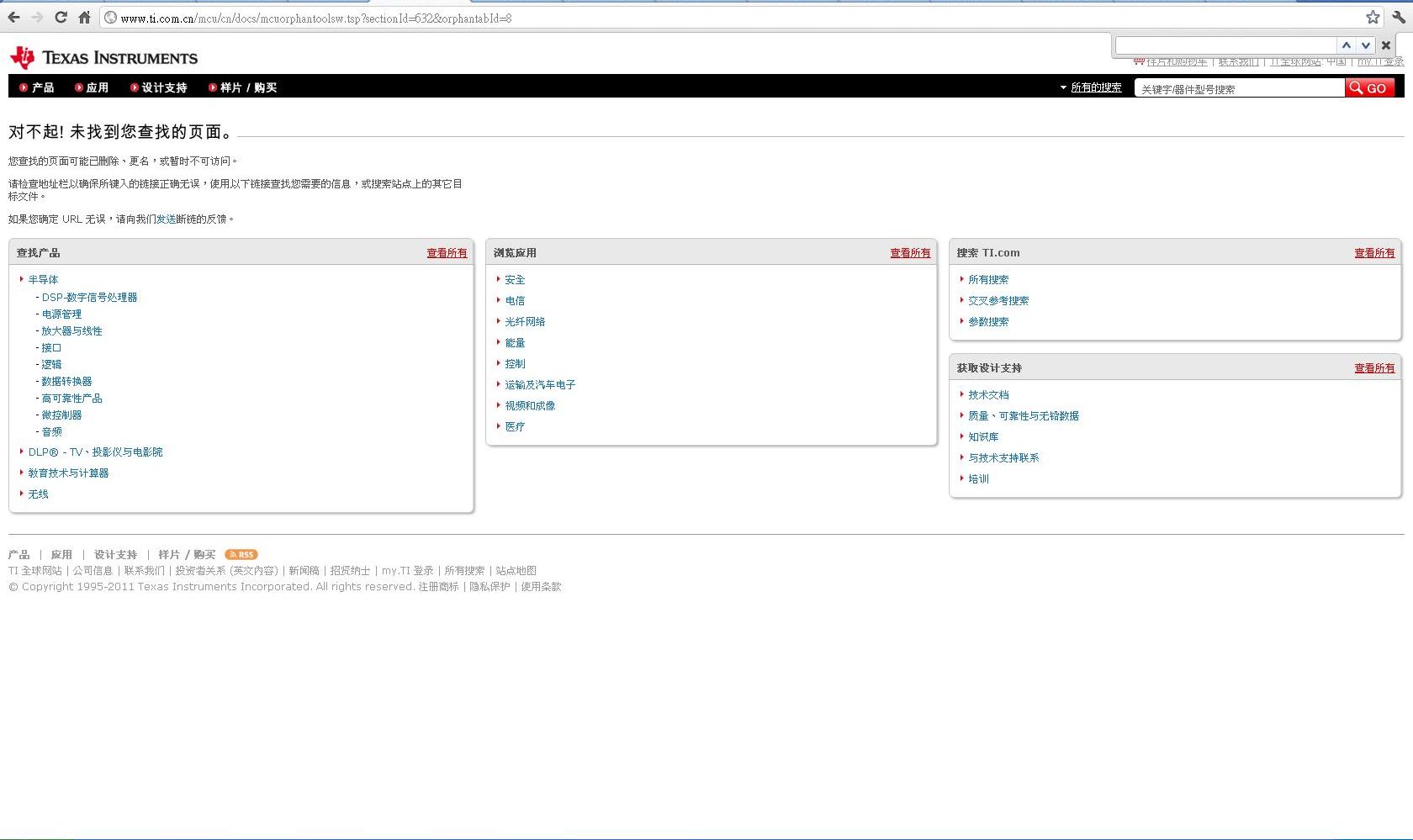The width and height of the screenshot is (1413, 840).
Task: Click the 发送 feedback link
Action: (166, 219)
